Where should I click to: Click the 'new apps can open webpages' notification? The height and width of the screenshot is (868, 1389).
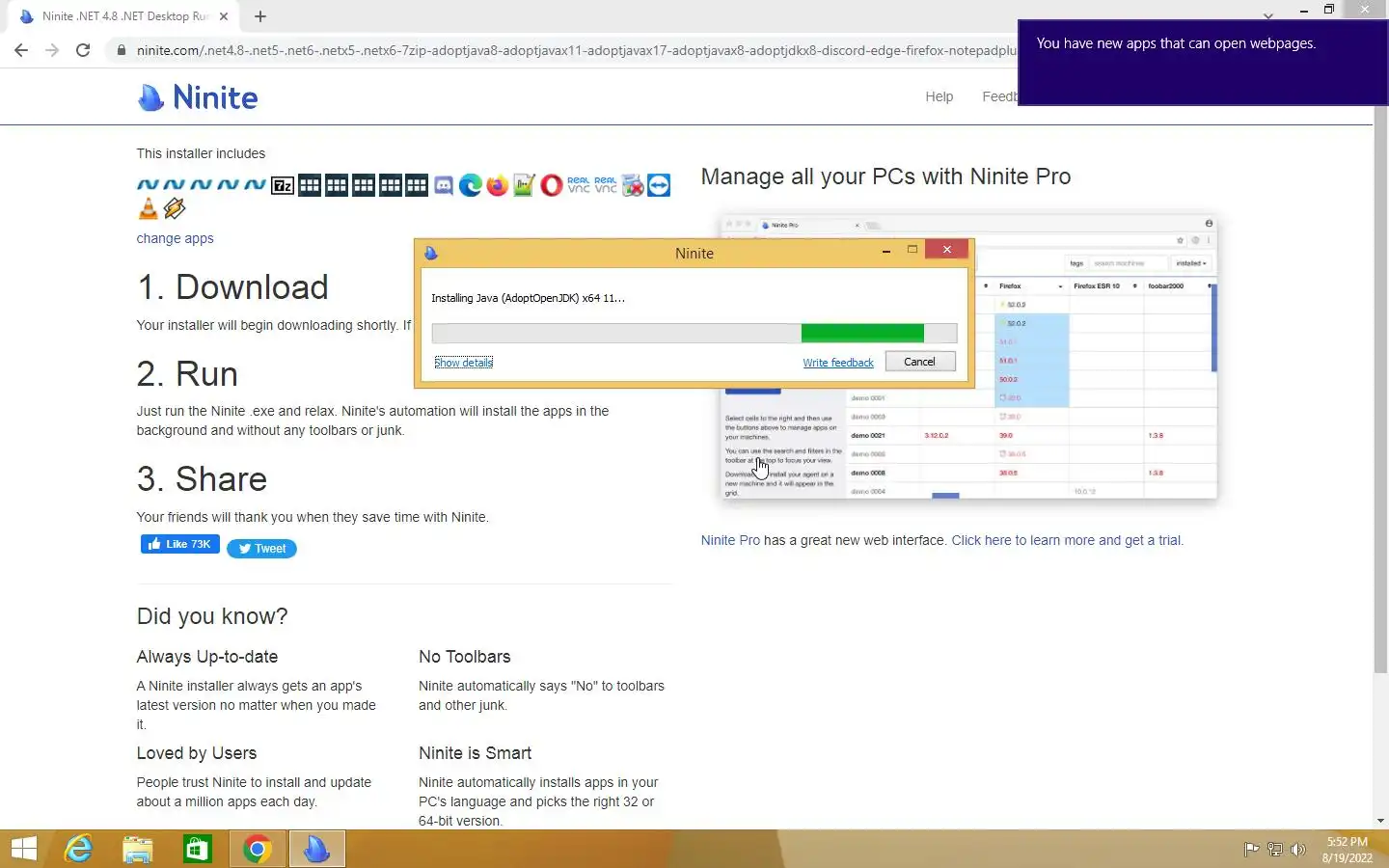tap(1203, 62)
